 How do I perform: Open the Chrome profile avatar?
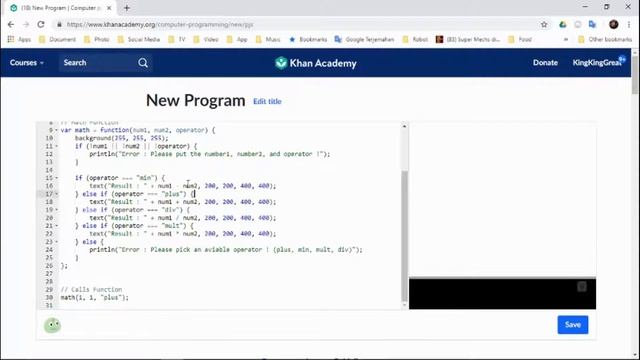[x=613, y=24]
